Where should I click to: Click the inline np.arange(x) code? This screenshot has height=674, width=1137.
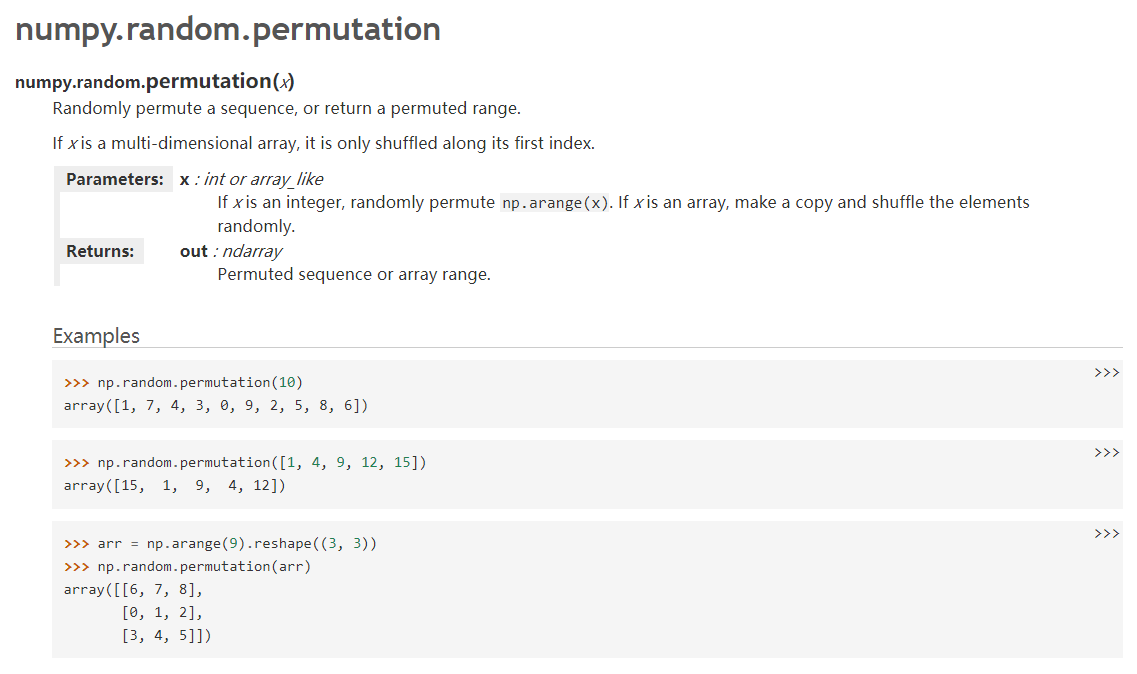click(554, 203)
